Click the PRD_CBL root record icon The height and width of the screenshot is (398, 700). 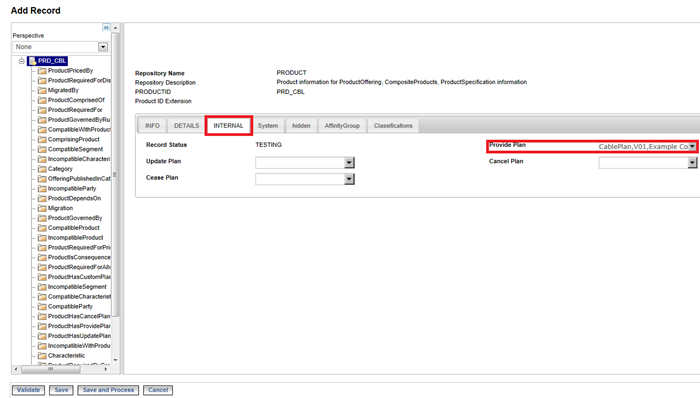point(33,61)
